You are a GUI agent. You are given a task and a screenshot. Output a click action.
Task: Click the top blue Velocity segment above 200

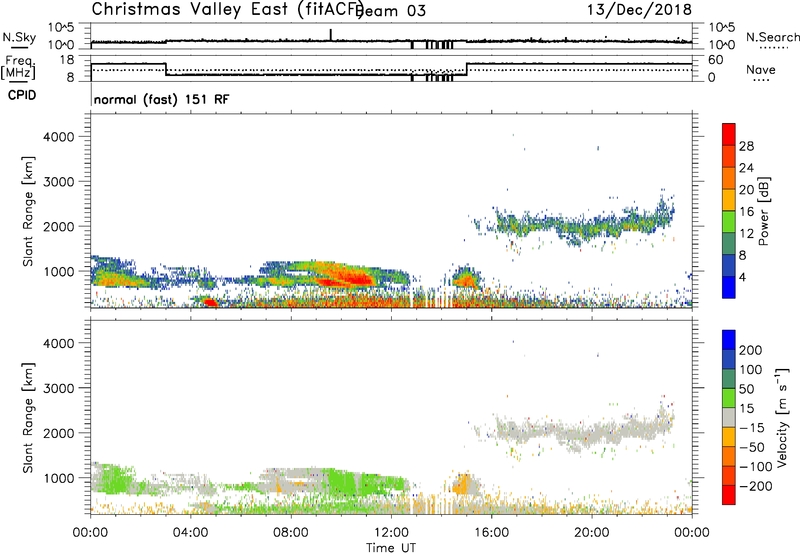[x=729, y=340]
